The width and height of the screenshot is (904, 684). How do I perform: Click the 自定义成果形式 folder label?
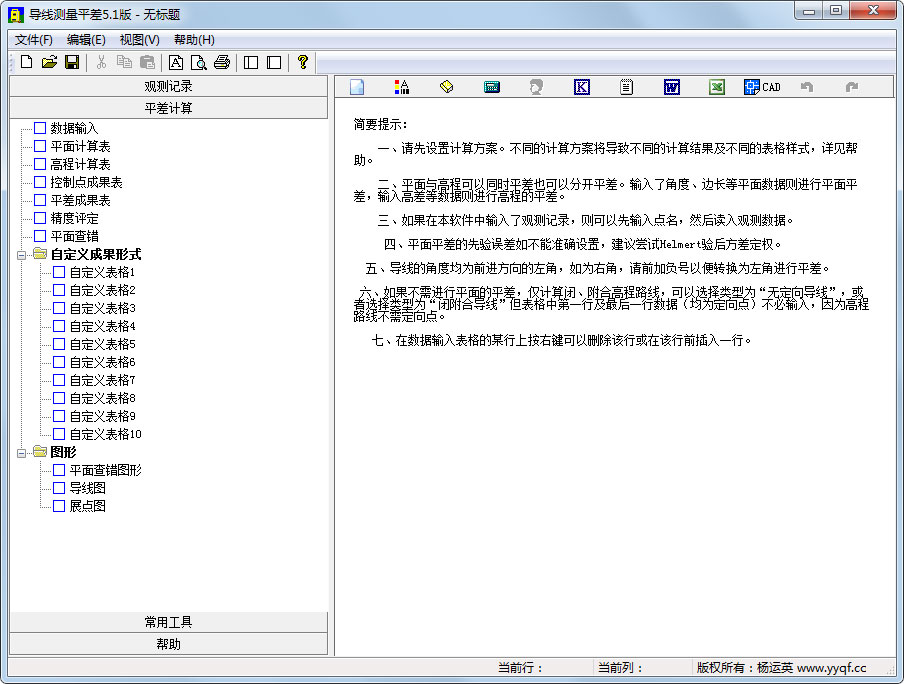click(x=96, y=254)
